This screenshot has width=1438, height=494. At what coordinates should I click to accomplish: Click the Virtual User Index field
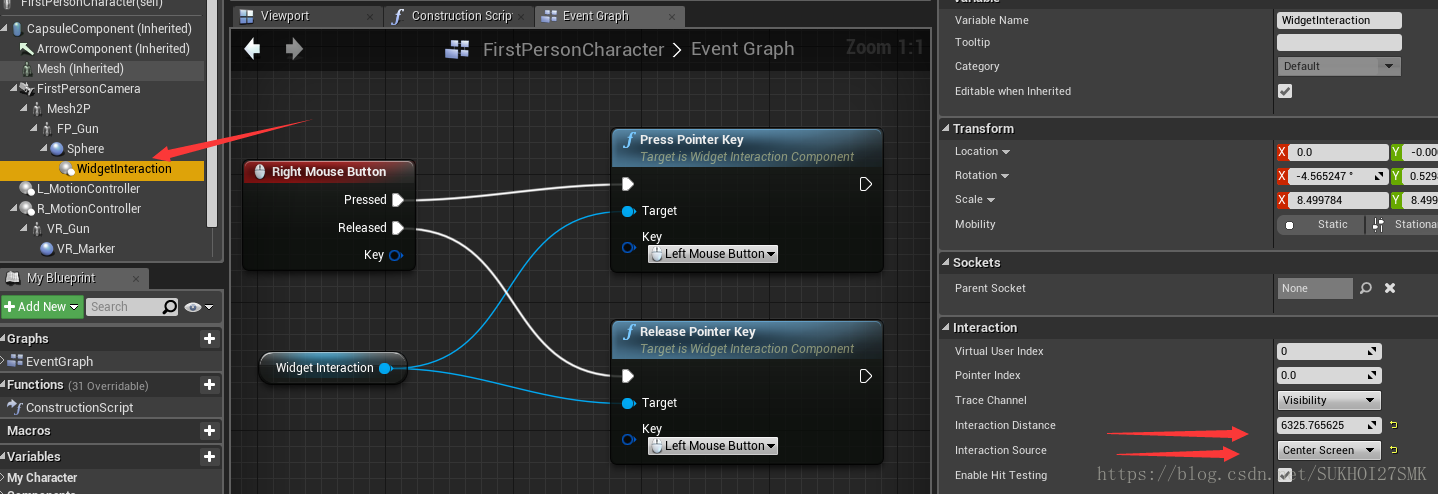click(x=1329, y=351)
